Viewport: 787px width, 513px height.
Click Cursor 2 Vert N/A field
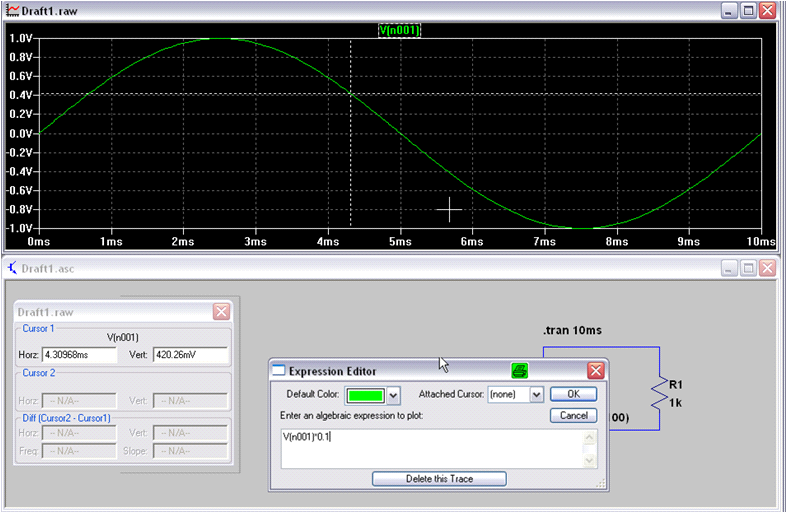click(190, 401)
